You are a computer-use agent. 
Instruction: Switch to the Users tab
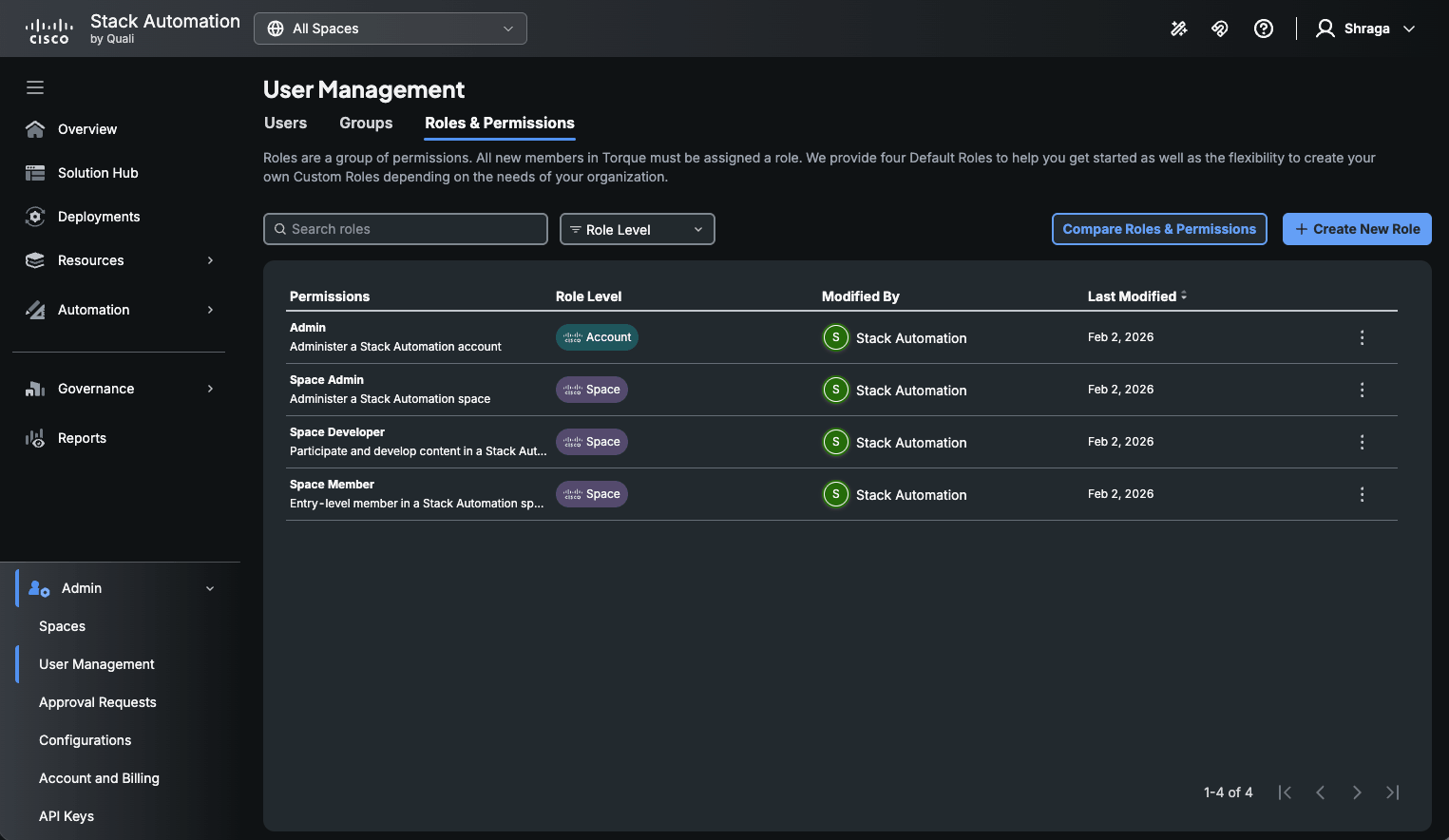click(285, 123)
